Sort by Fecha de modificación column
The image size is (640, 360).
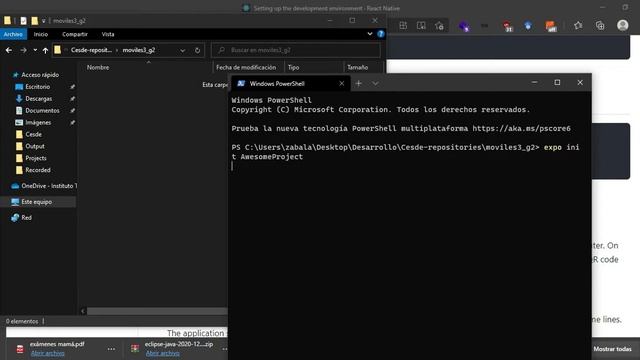point(246,67)
